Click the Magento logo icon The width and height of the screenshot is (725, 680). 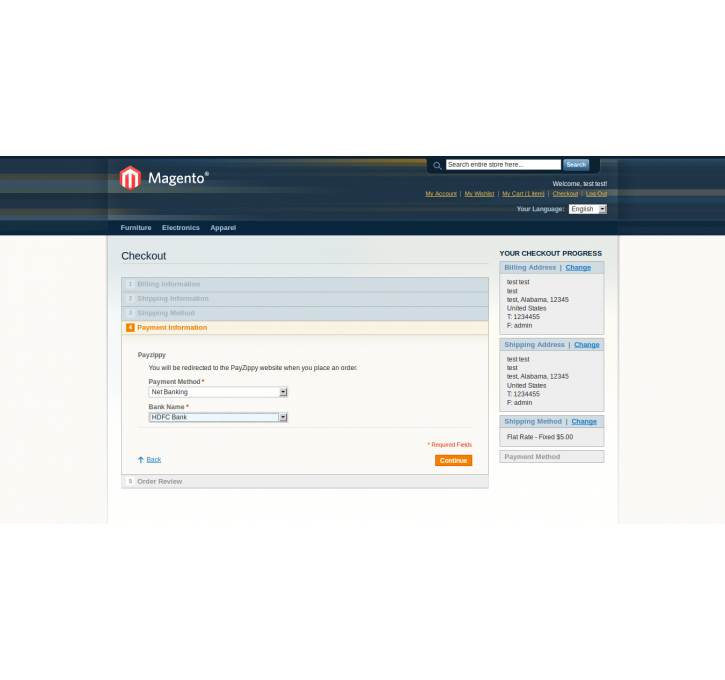(130, 178)
